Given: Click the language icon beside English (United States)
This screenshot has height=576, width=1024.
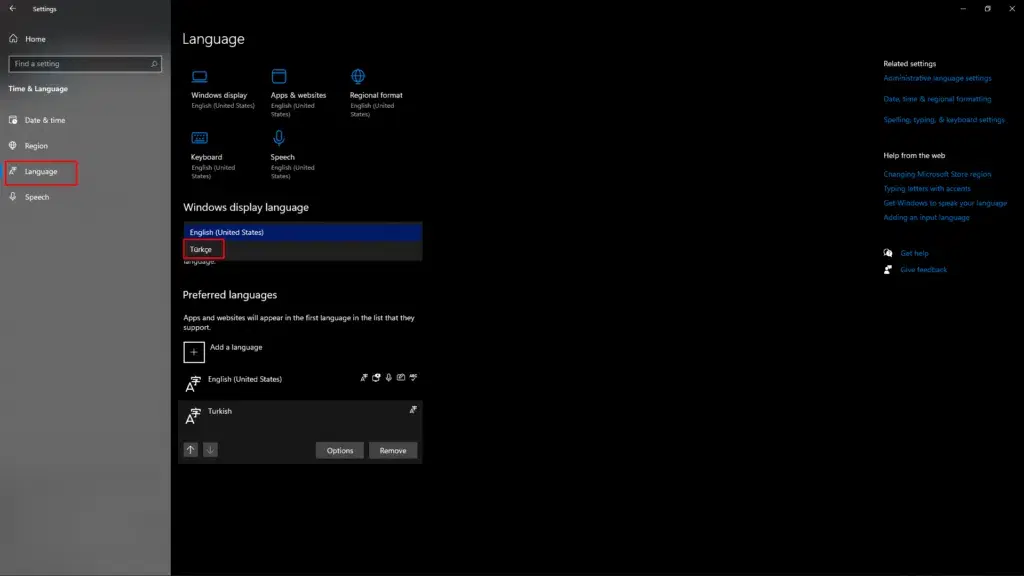Looking at the screenshot, I should click(193, 384).
